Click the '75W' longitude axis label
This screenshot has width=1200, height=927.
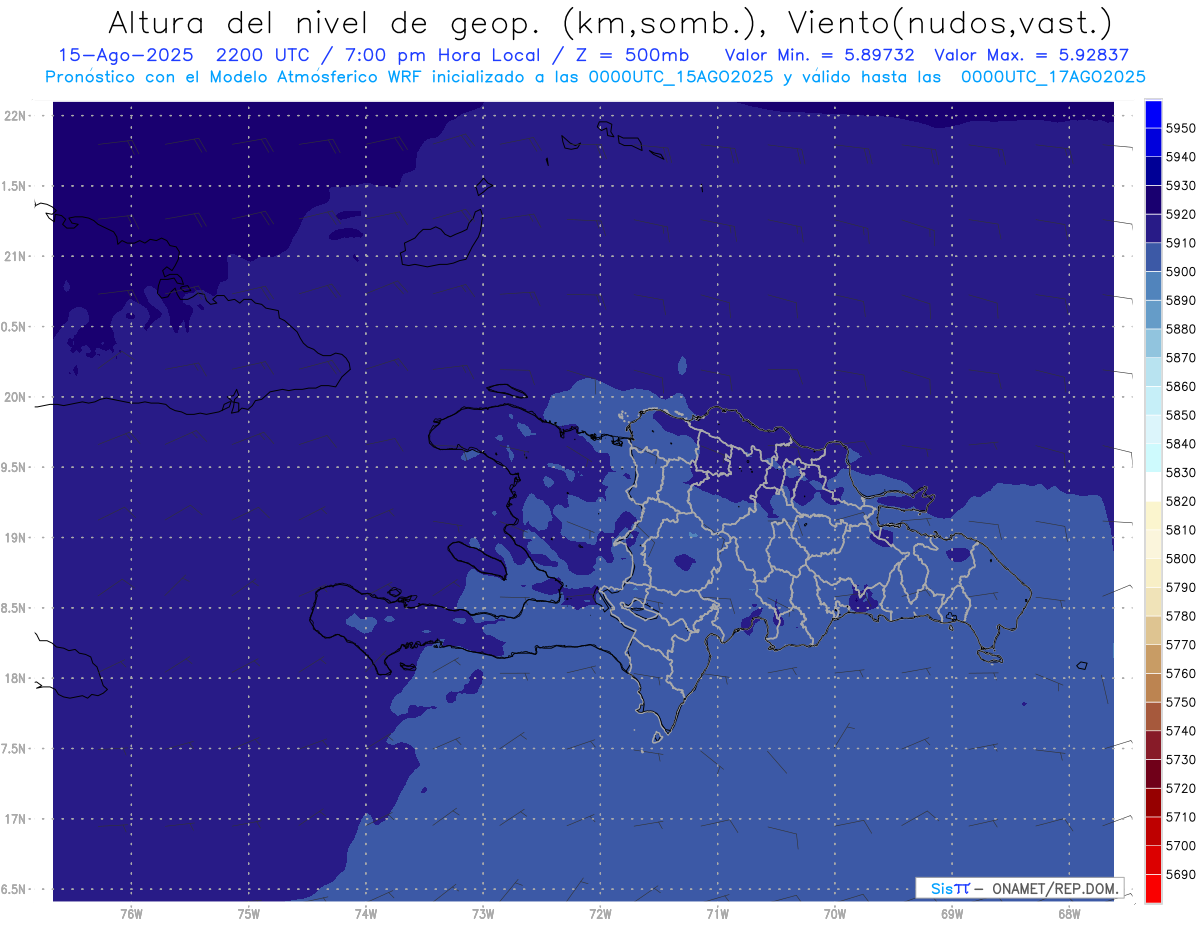249,913
